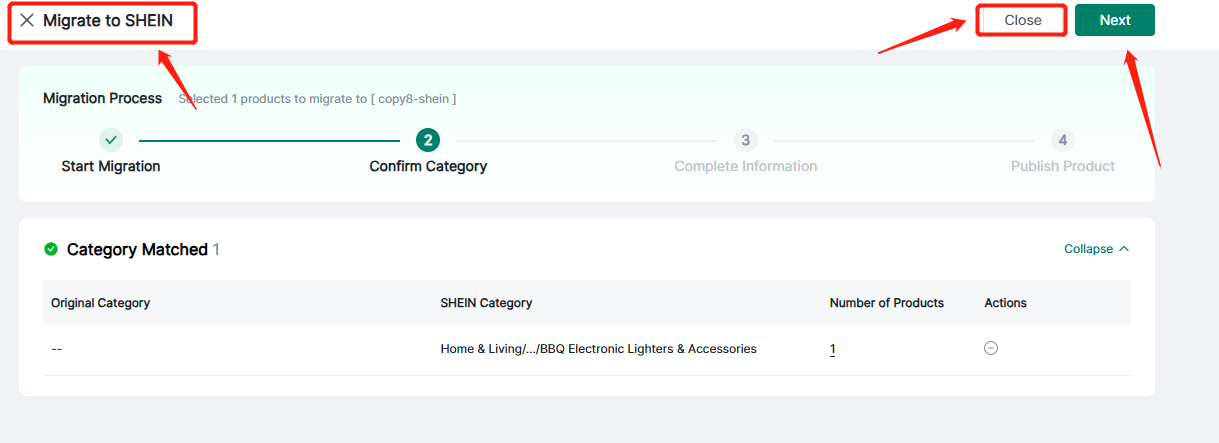Click the Complete Information step label
The height and width of the screenshot is (443, 1219).
click(x=745, y=166)
